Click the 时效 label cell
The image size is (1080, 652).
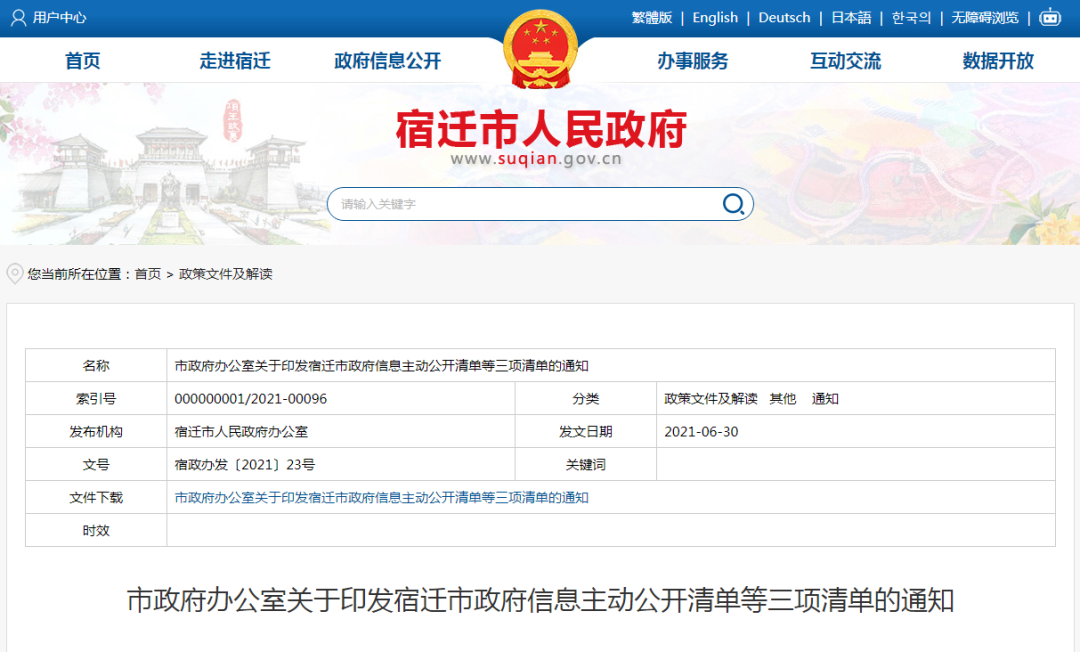pyautogui.click(x=96, y=531)
